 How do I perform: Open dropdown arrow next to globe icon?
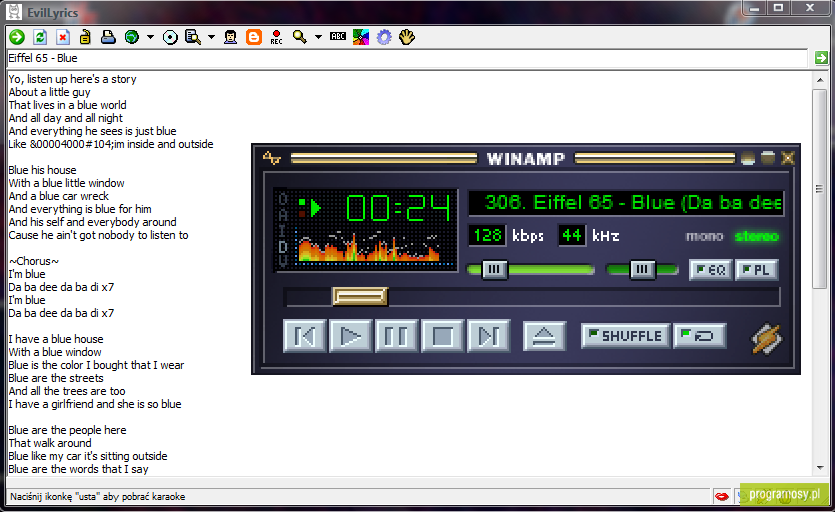coord(150,37)
